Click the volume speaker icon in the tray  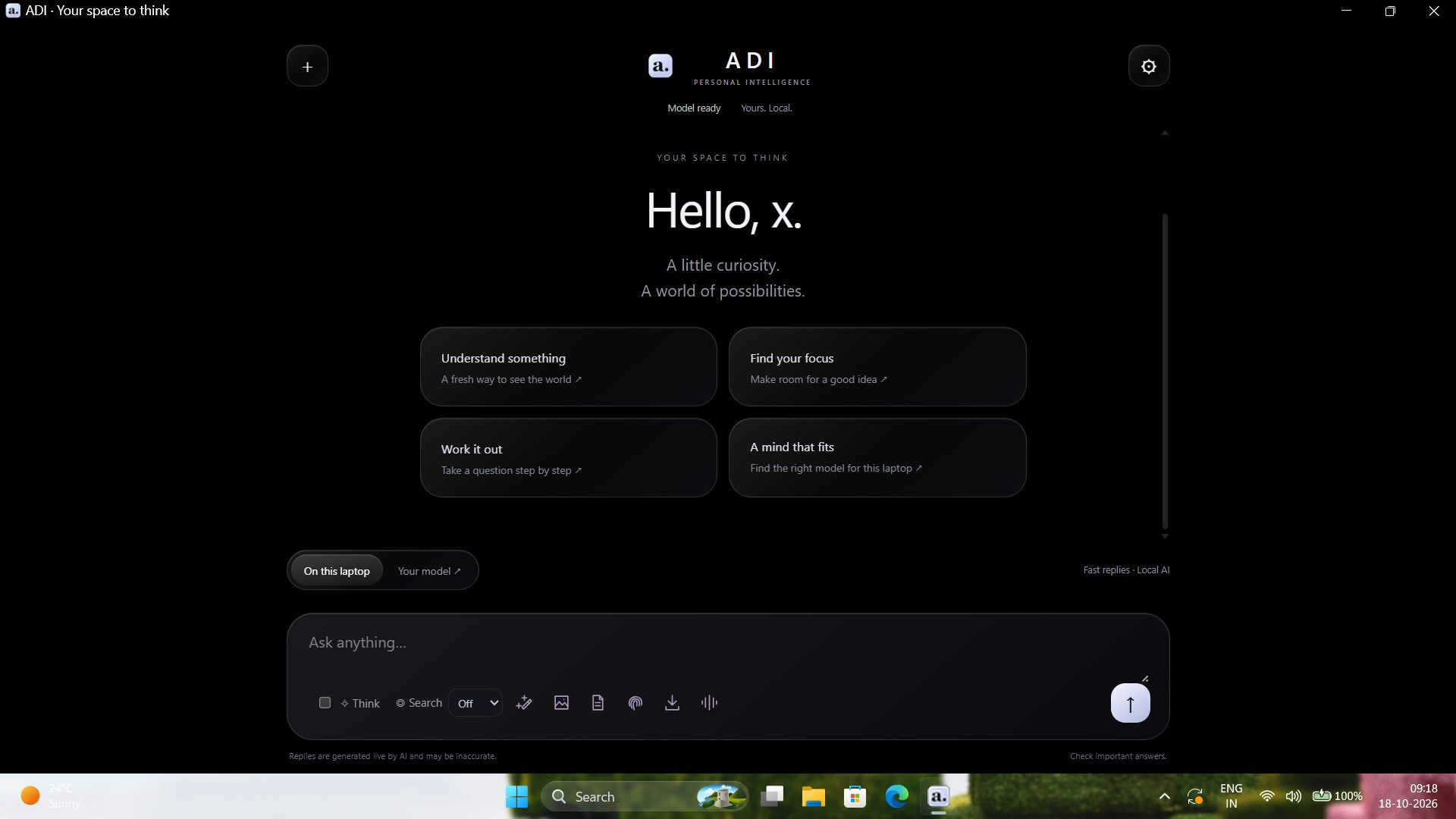pyautogui.click(x=1293, y=796)
